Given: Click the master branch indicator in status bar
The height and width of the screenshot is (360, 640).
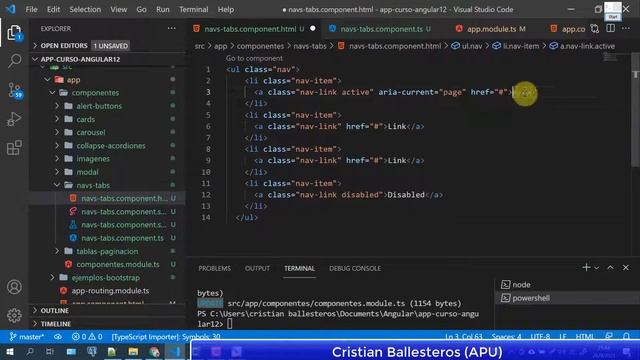Looking at the screenshot, I should [x=27, y=337].
